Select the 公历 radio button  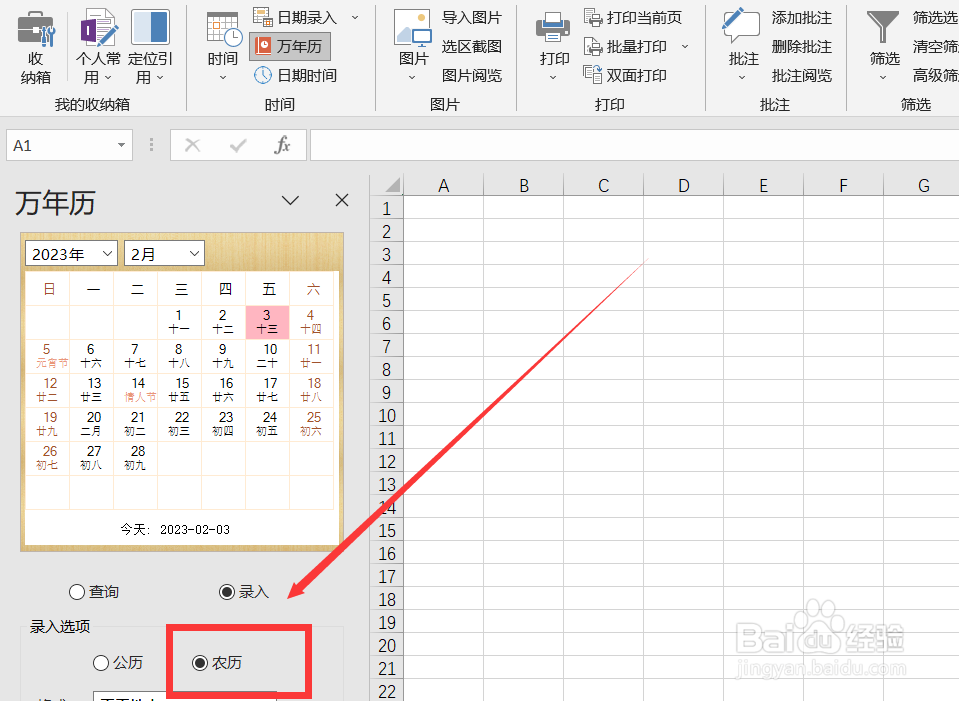(101, 662)
